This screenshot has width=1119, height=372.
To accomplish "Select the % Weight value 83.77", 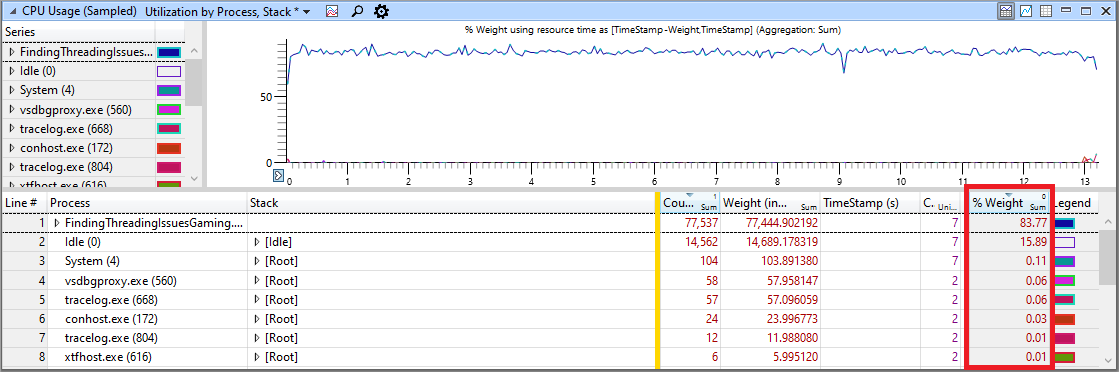I will pyautogui.click(x=1033, y=223).
